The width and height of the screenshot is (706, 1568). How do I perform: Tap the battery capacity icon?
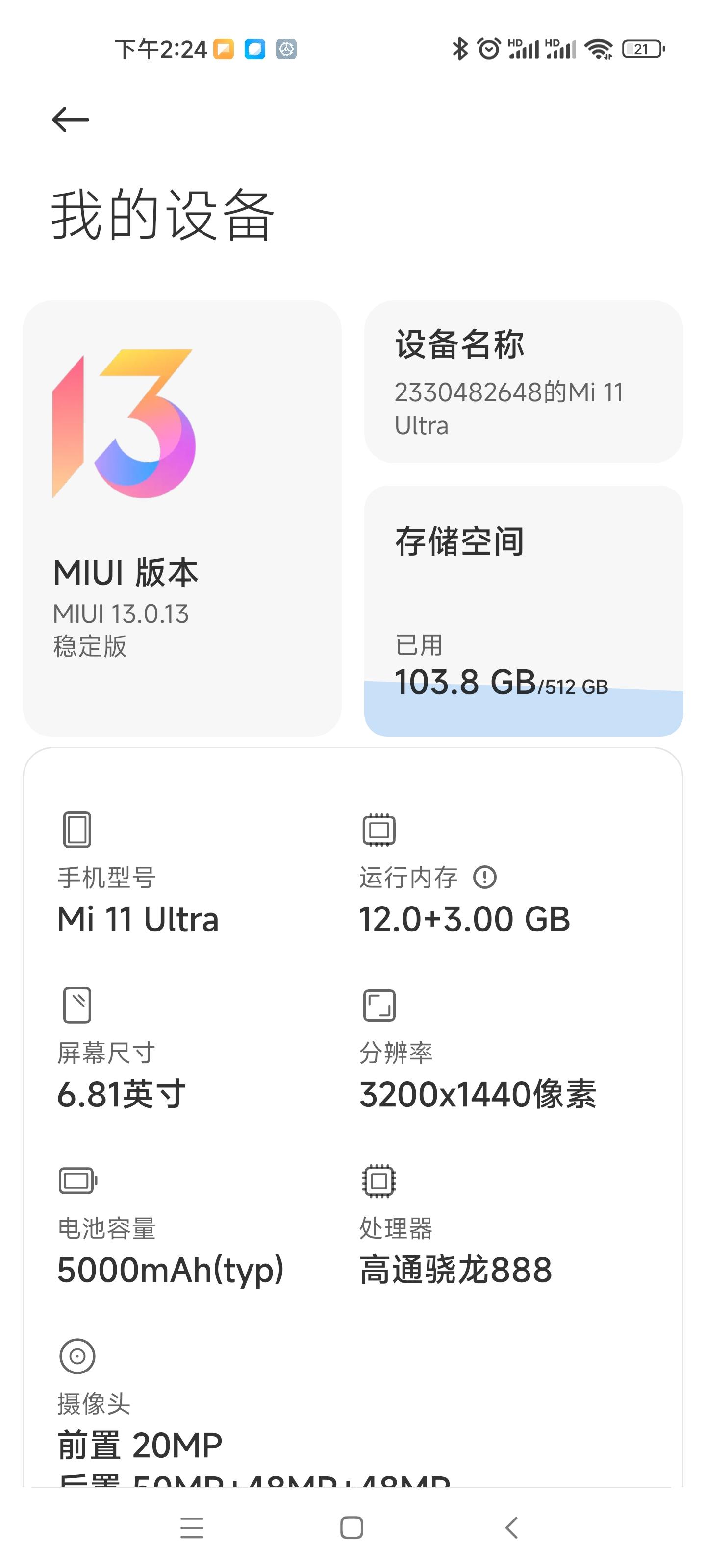[77, 1181]
